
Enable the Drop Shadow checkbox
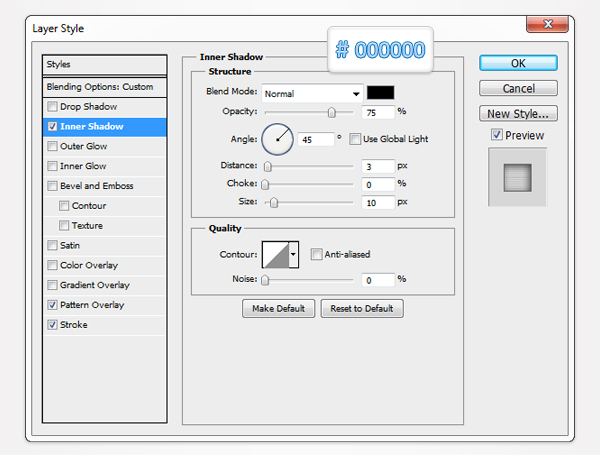click(x=53, y=106)
